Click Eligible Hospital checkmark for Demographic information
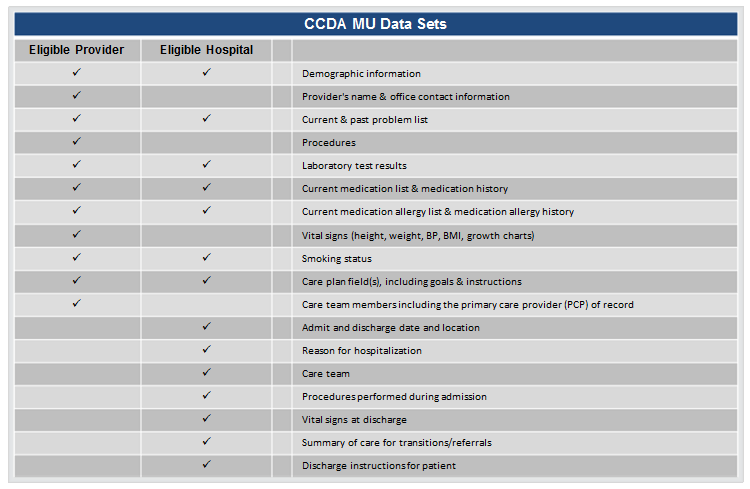Viewport: 750px width, 489px height. (206, 73)
